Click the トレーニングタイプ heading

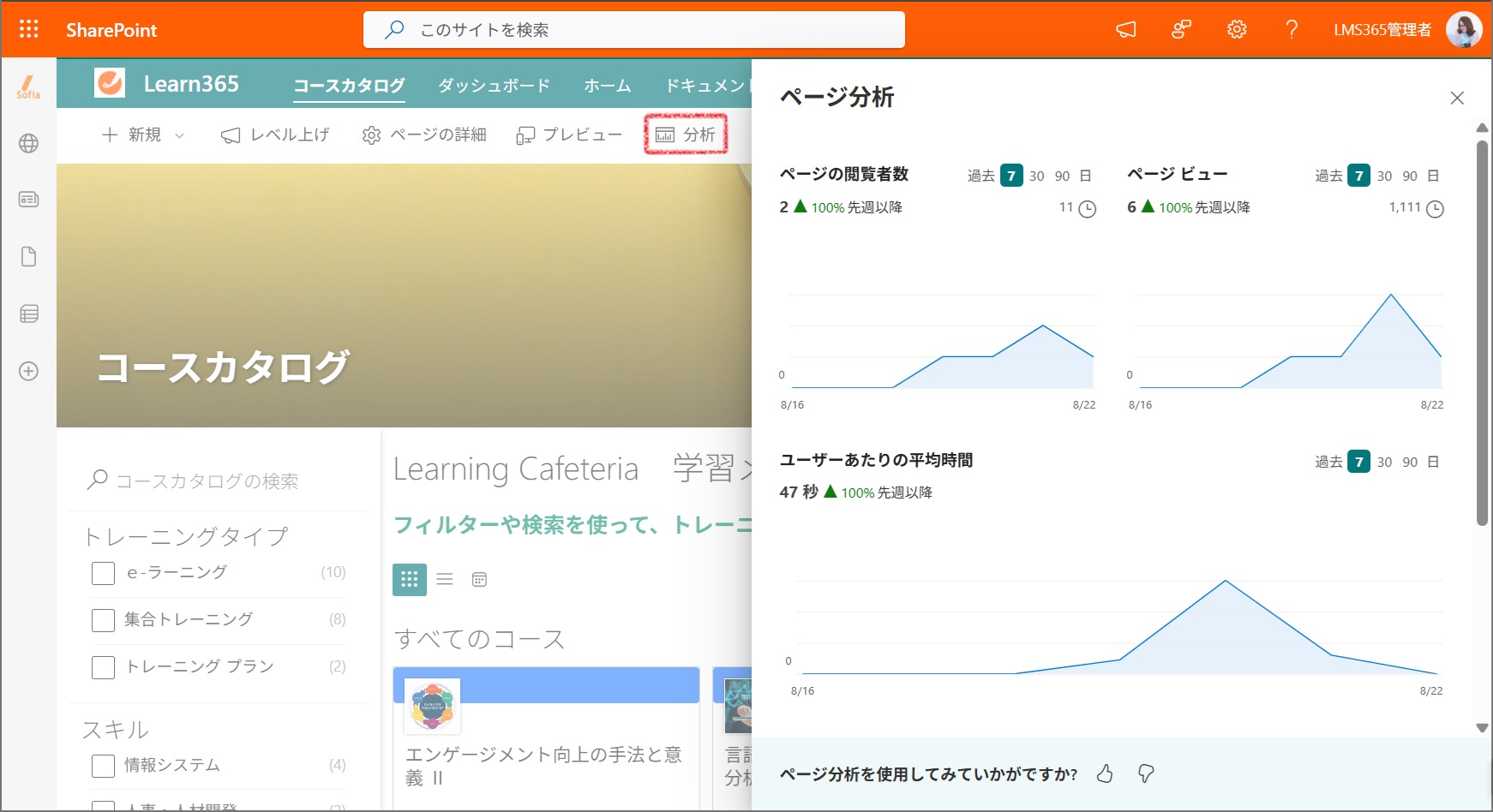pos(186,536)
